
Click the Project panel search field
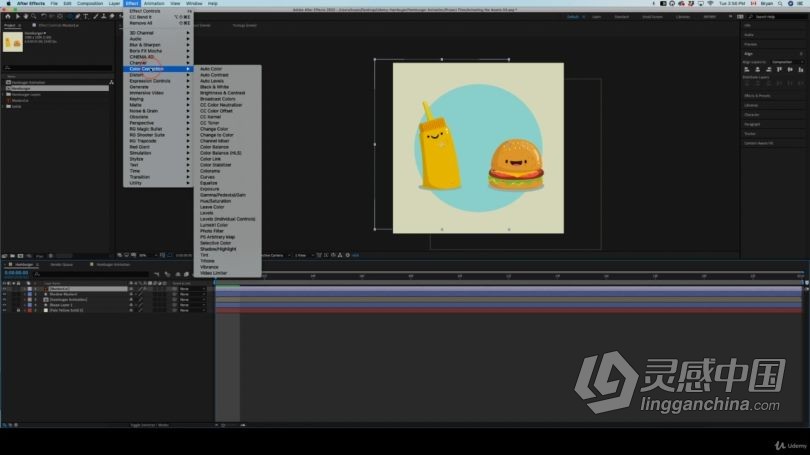pyautogui.click(x=57, y=68)
